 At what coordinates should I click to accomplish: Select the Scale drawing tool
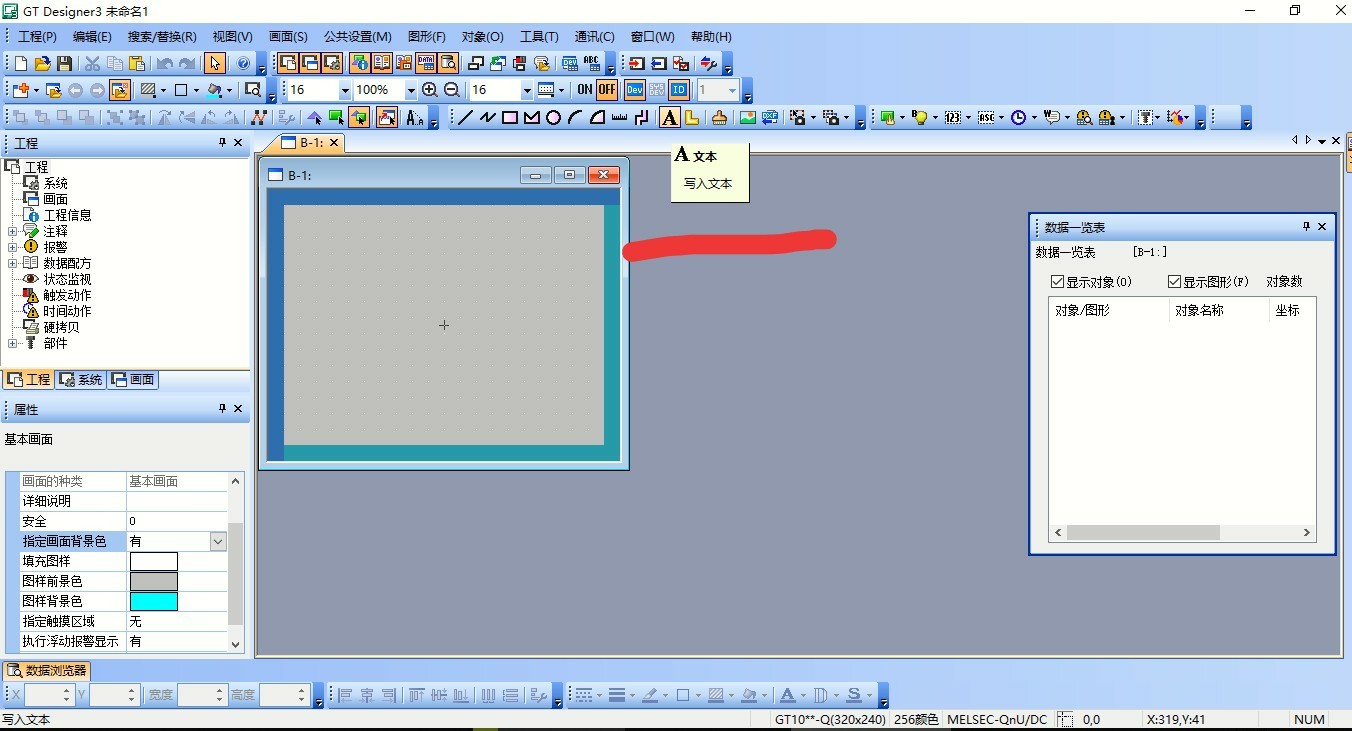[x=619, y=117]
